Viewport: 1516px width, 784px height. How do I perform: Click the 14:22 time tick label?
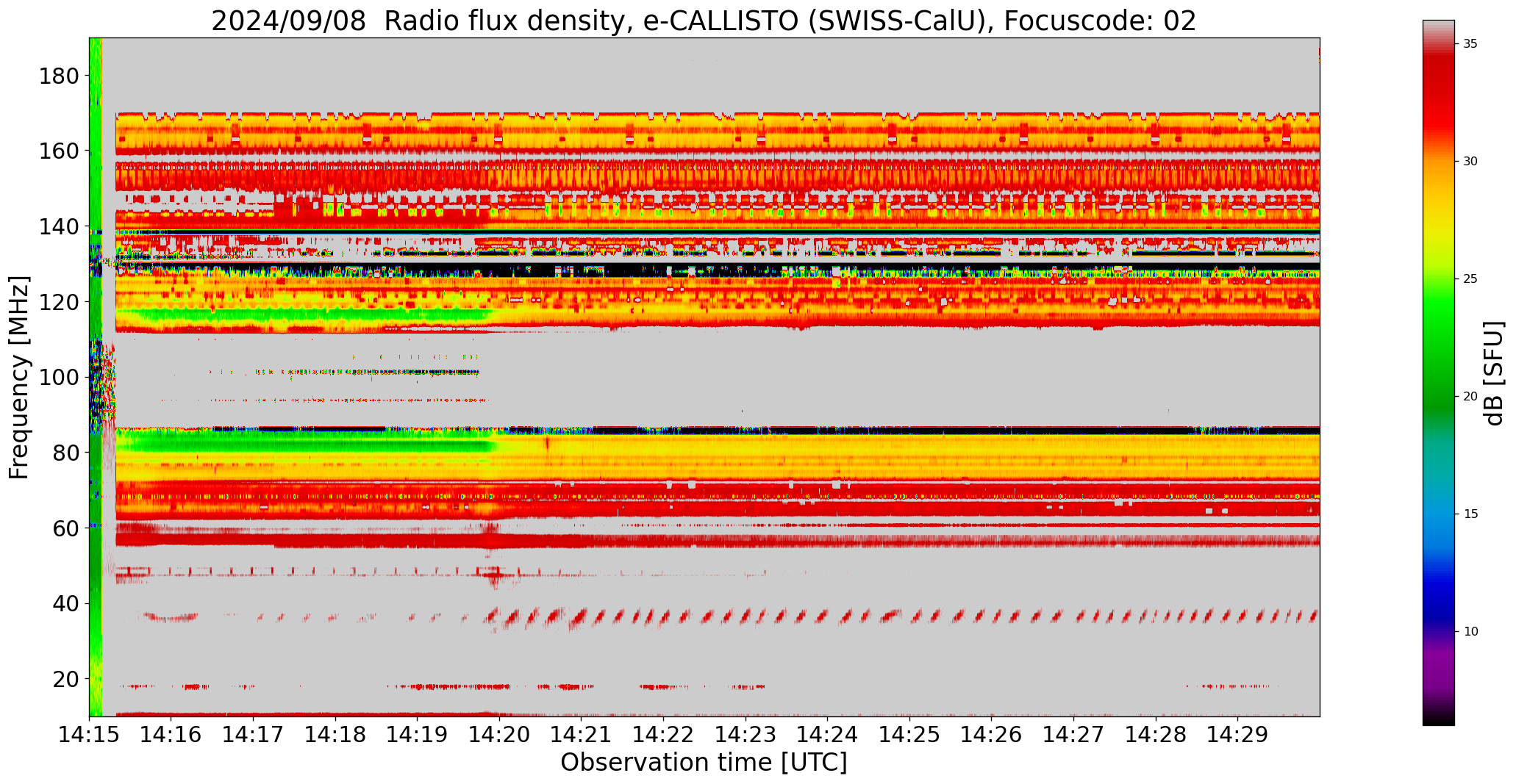[663, 735]
